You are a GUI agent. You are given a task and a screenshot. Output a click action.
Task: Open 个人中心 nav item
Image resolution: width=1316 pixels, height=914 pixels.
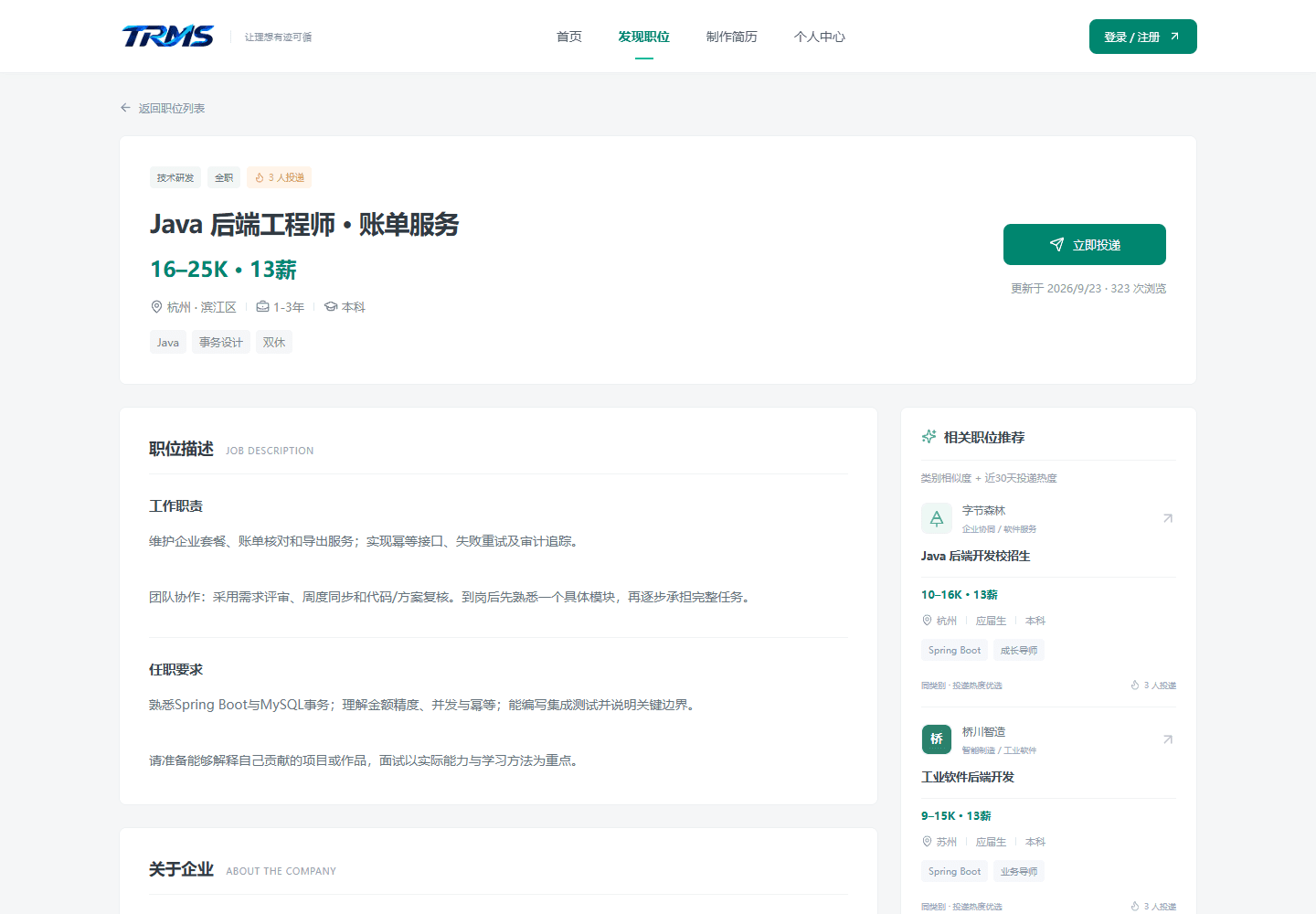pyautogui.click(x=820, y=37)
